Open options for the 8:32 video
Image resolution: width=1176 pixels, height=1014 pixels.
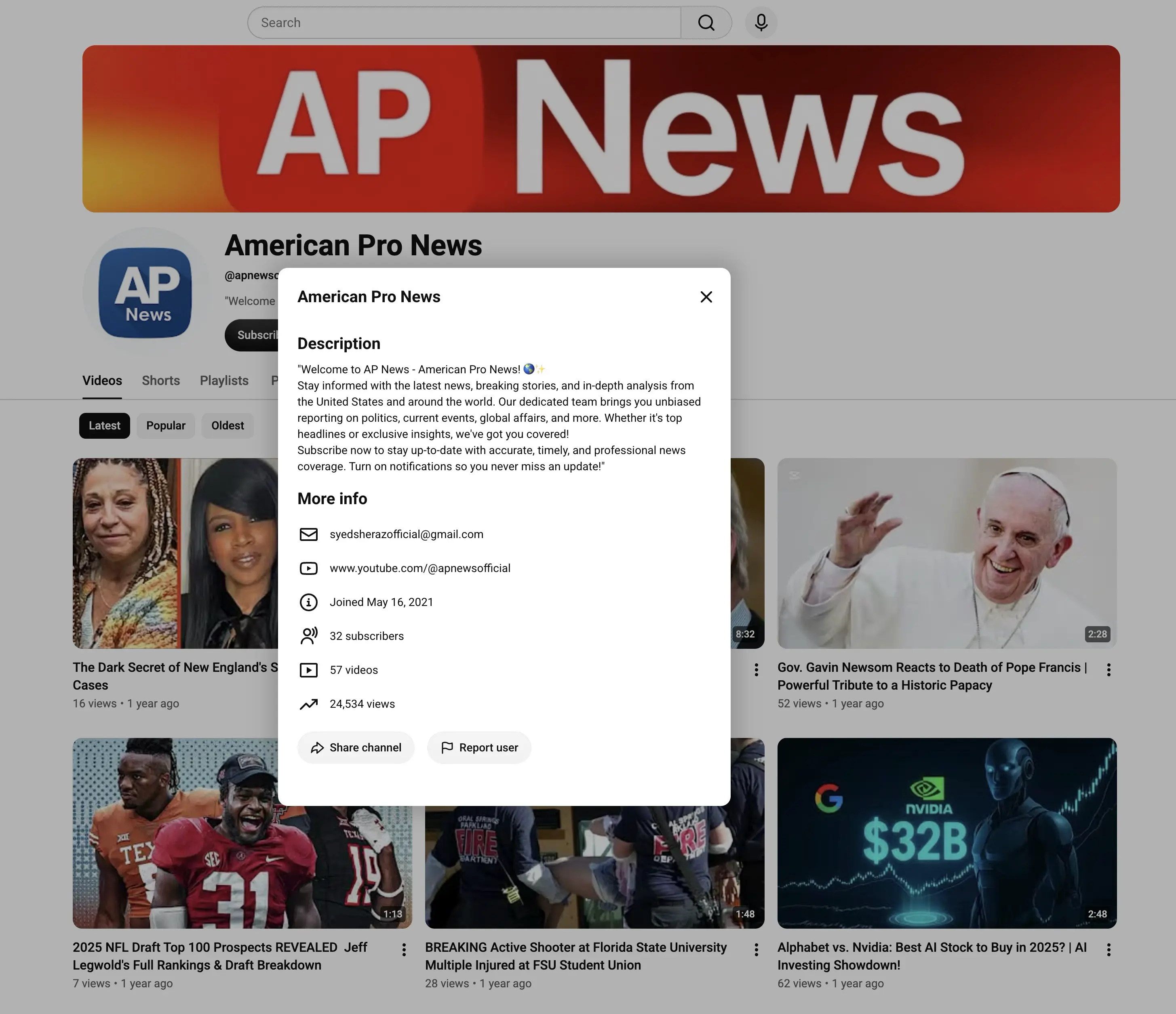pos(756,669)
